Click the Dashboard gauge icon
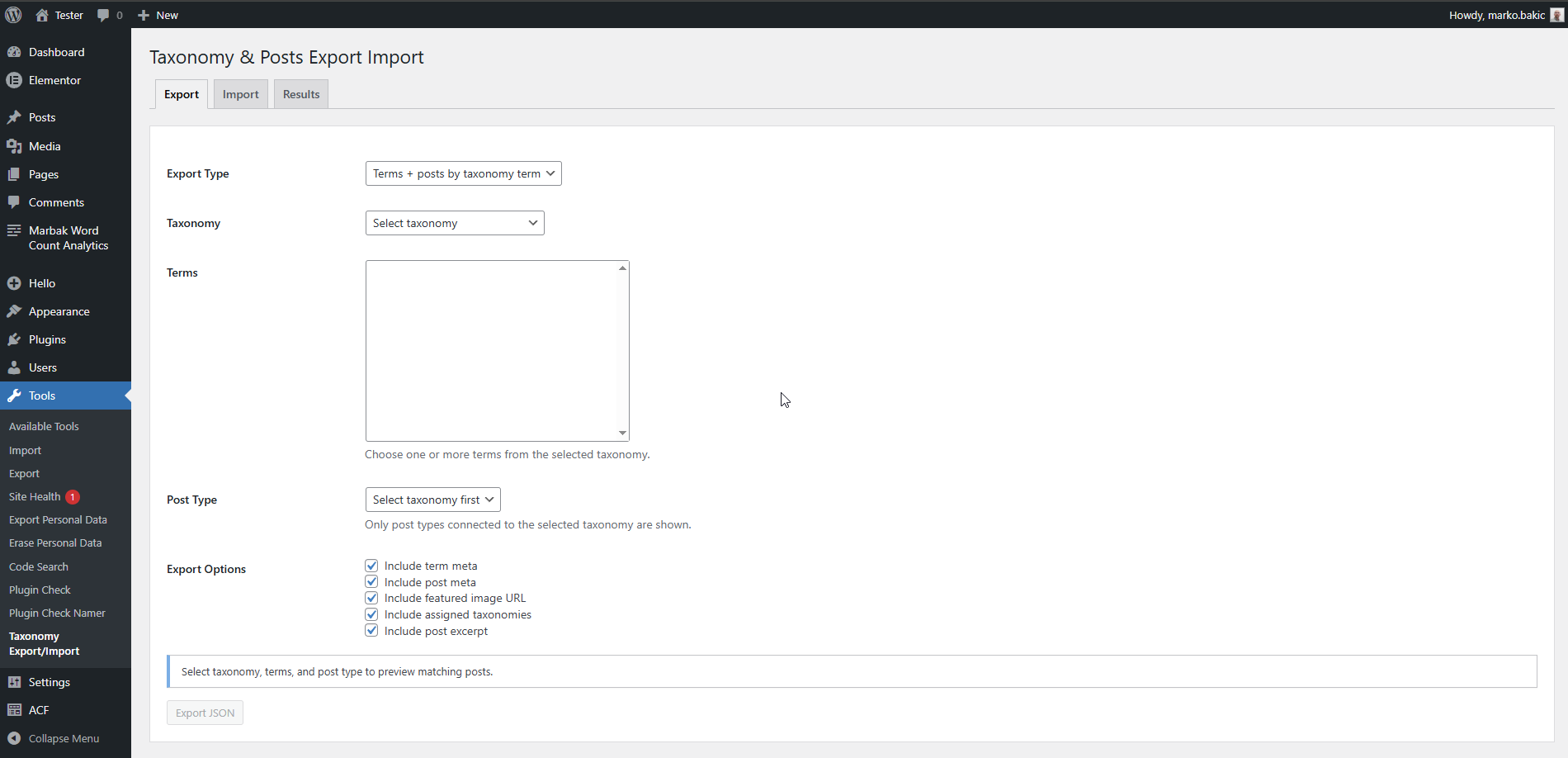 (x=14, y=52)
